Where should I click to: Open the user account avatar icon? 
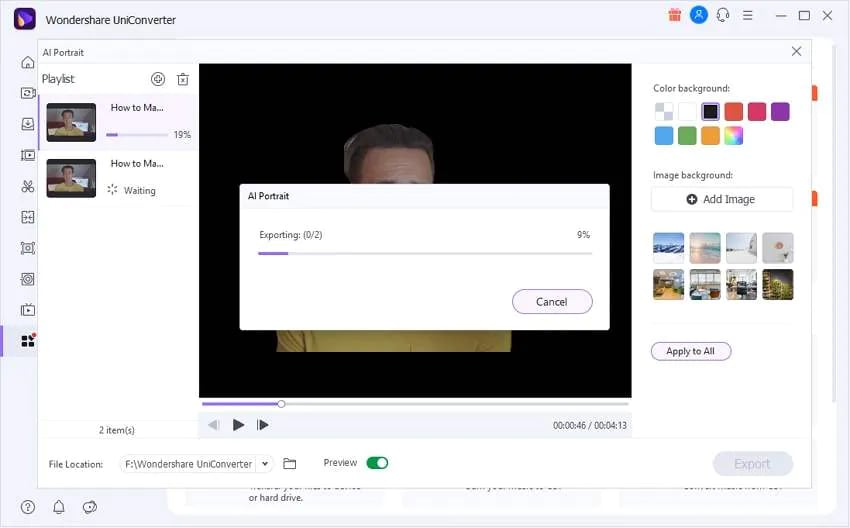coord(699,15)
